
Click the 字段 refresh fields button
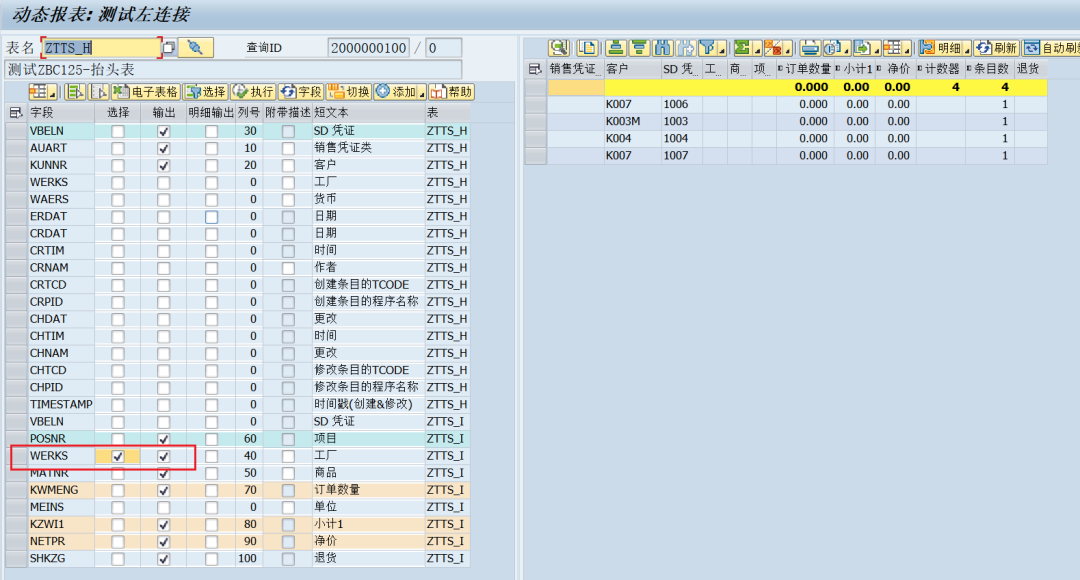point(301,92)
